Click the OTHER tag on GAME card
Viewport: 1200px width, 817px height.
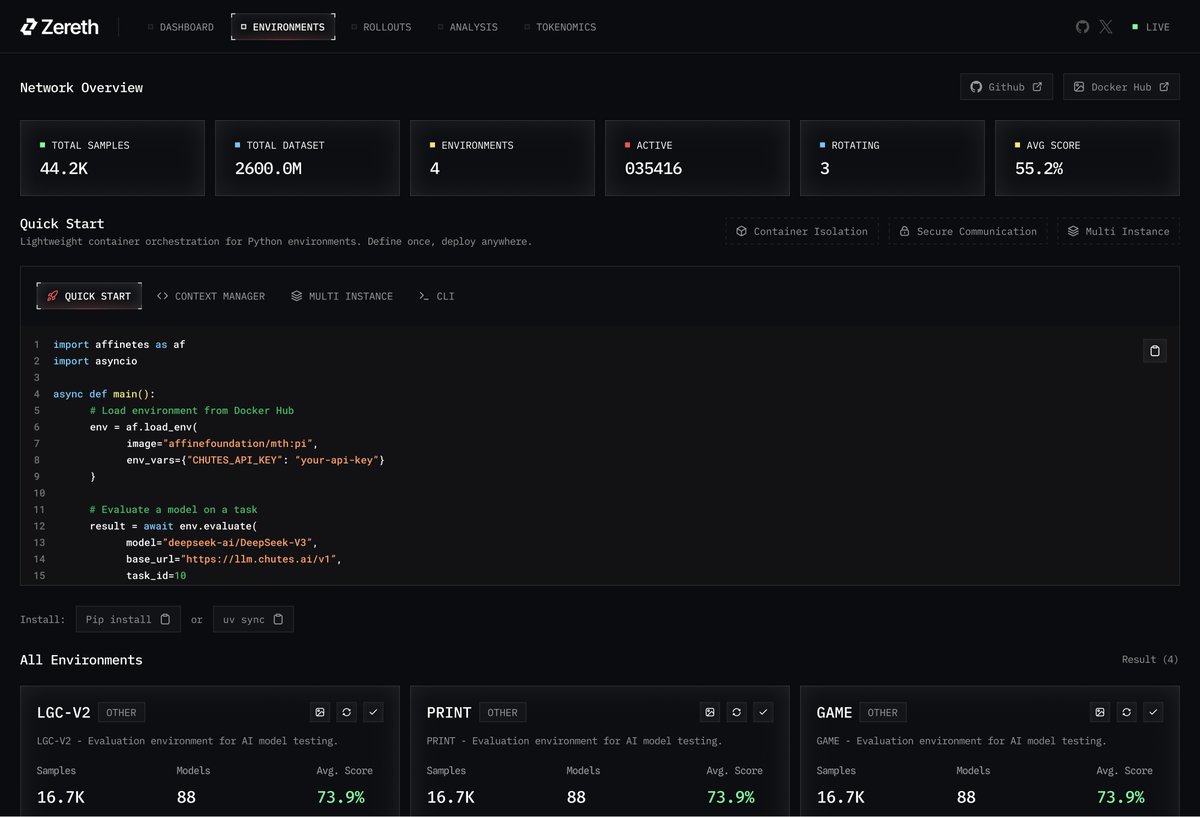coord(882,713)
